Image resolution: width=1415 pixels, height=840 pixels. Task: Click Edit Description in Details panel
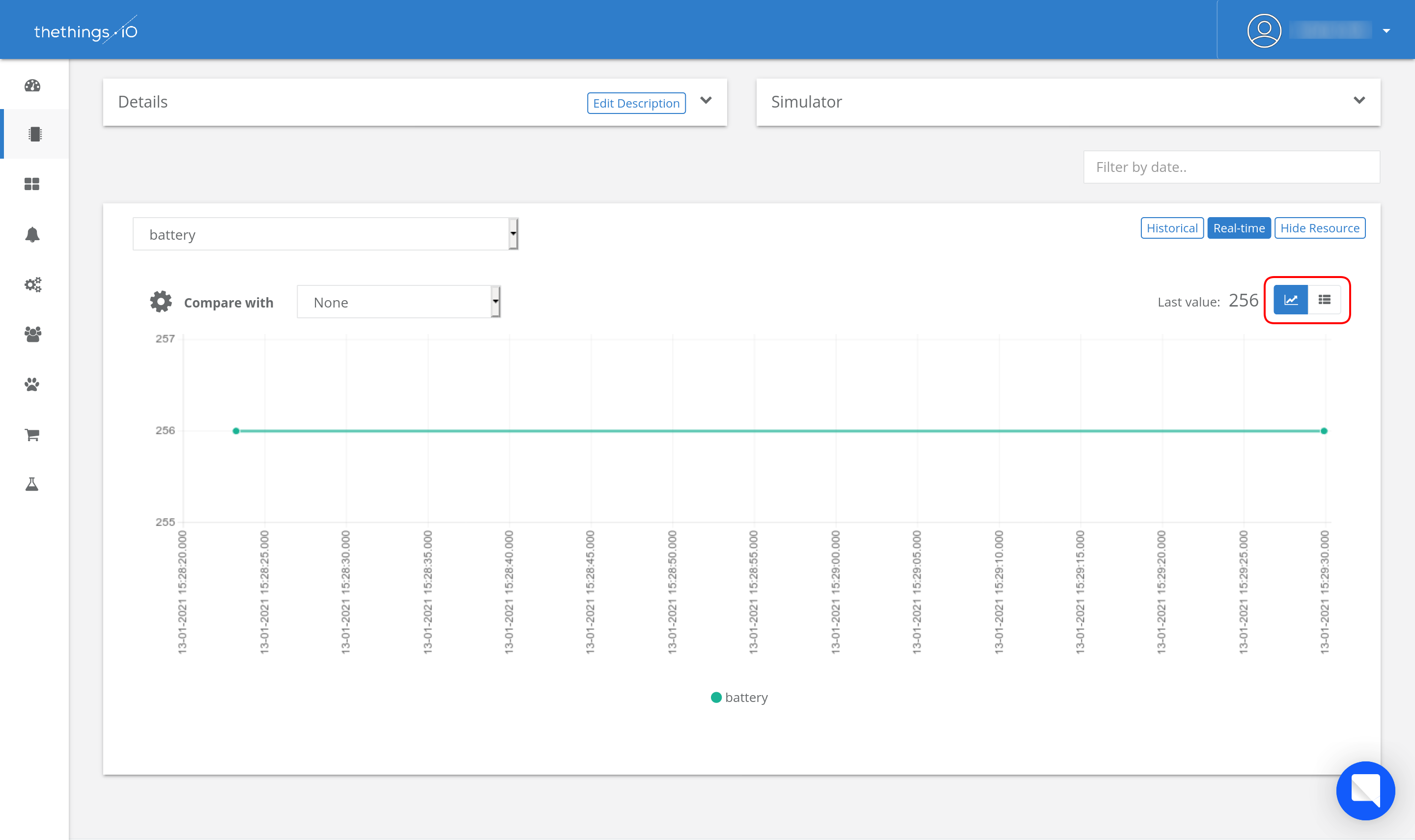click(636, 103)
